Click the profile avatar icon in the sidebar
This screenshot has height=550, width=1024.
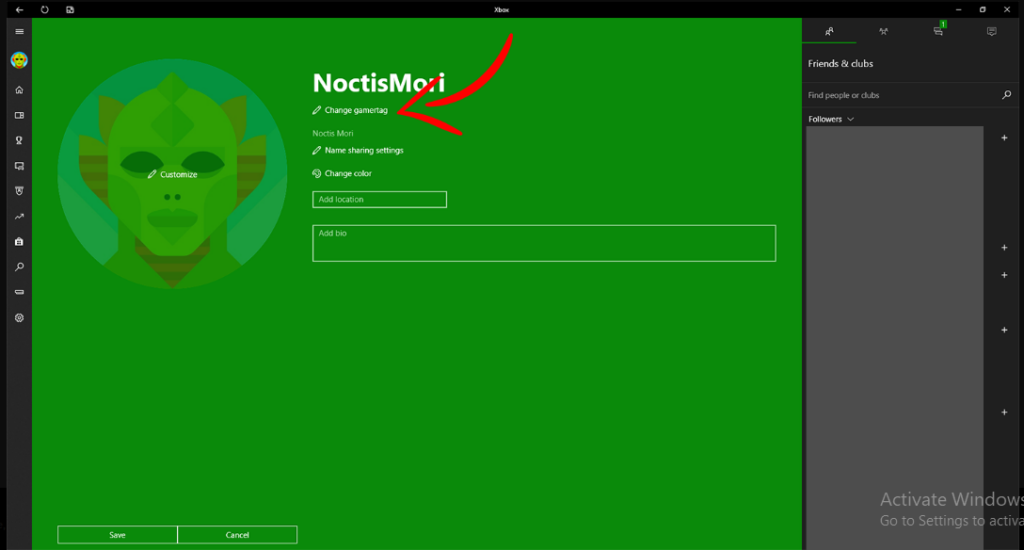(x=19, y=61)
